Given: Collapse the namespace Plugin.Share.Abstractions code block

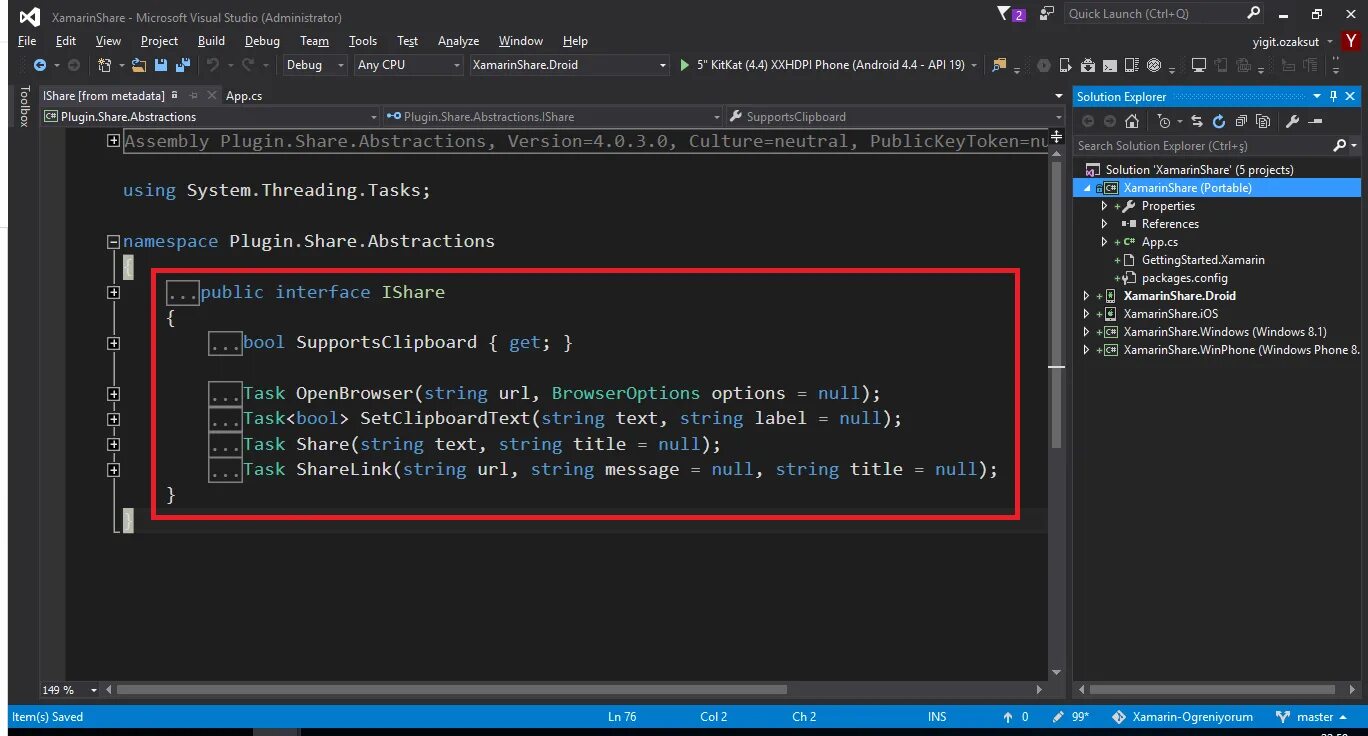Looking at the screenshot, I should coord(113,242).
